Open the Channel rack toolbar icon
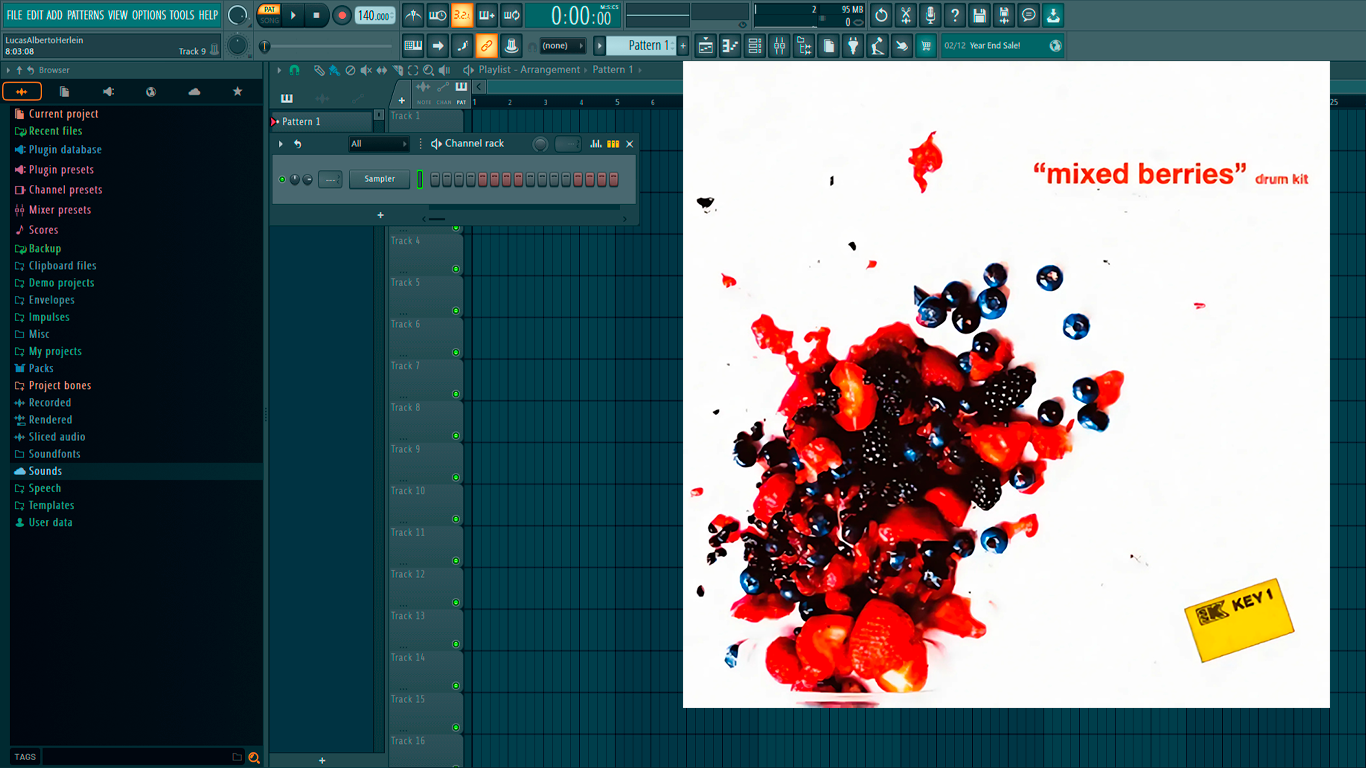This screenshot has width=1366, height=768. [755, 45]
